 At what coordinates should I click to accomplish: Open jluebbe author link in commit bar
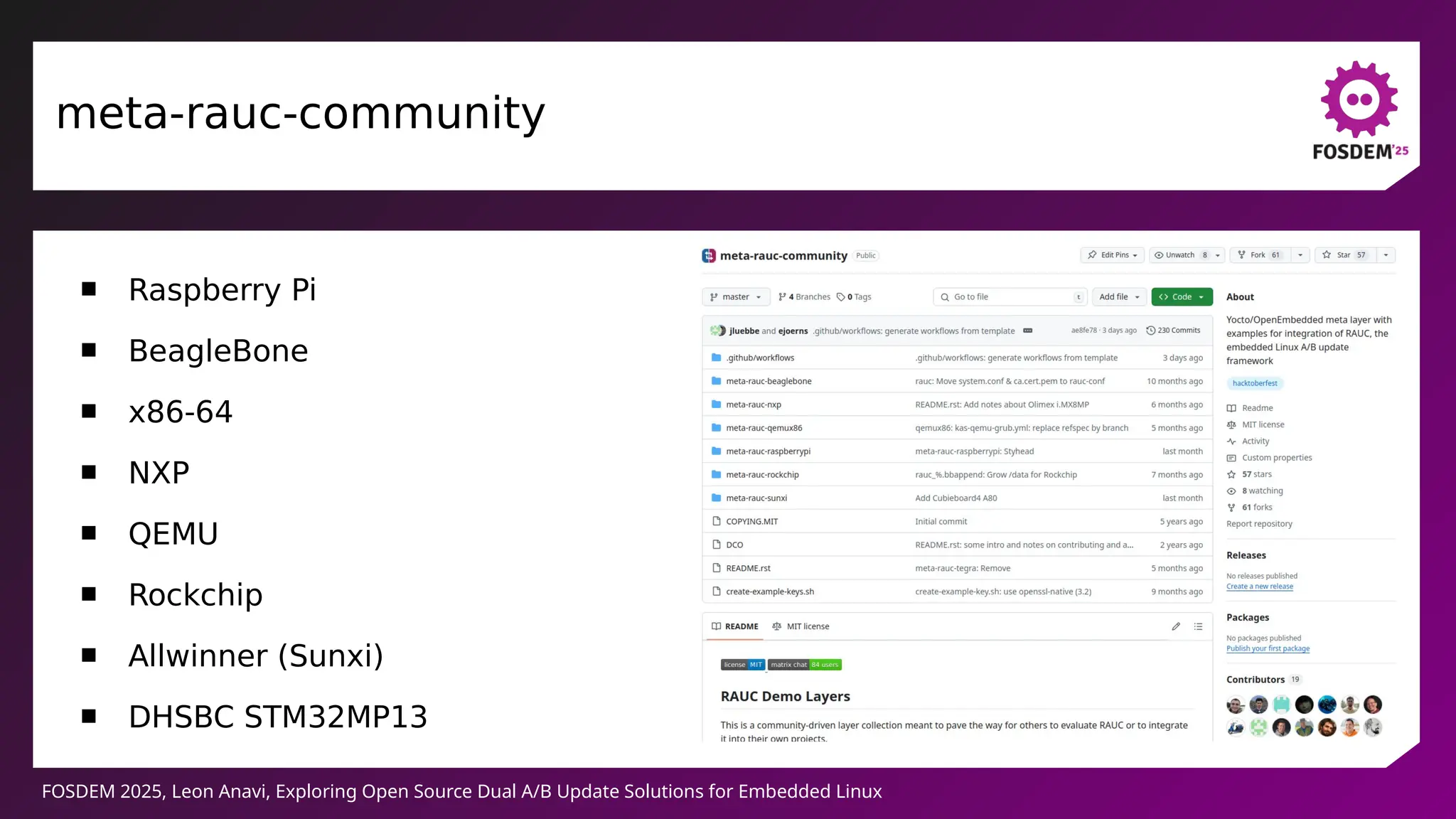click(744, 331)
